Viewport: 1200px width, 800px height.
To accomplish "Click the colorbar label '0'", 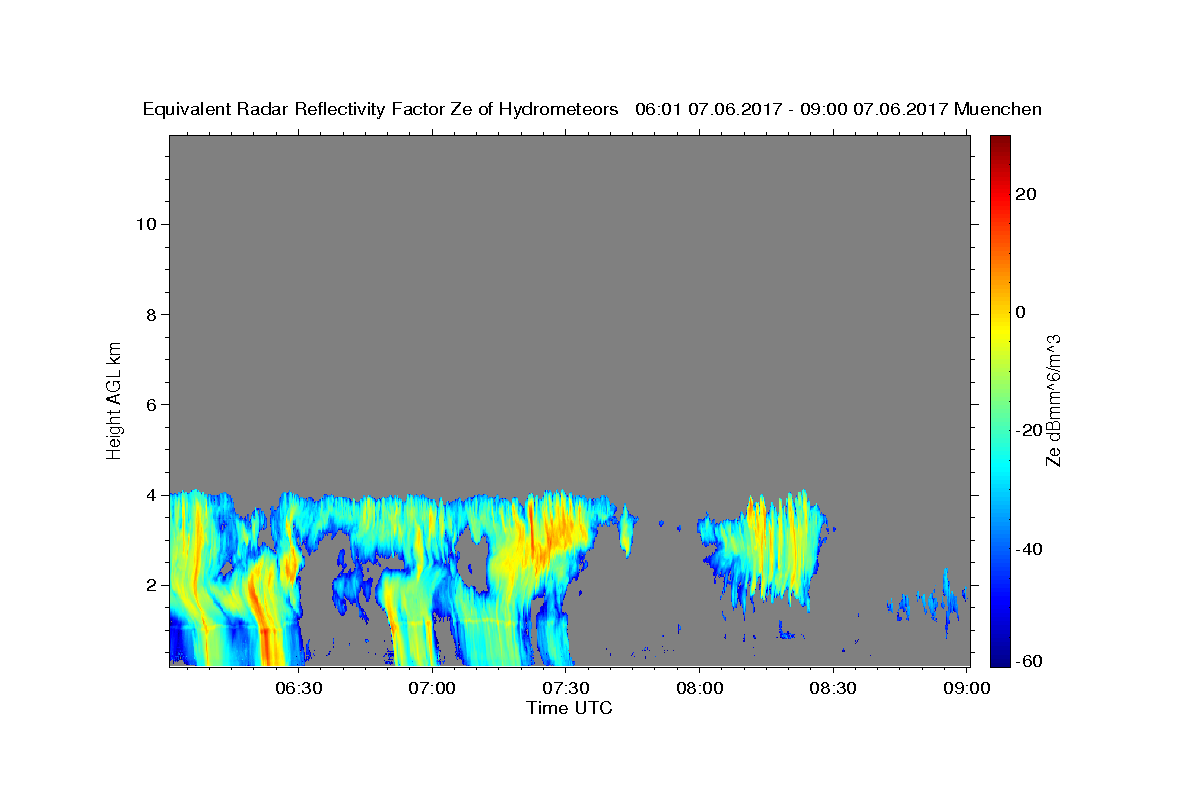I will pos(1020,312).
